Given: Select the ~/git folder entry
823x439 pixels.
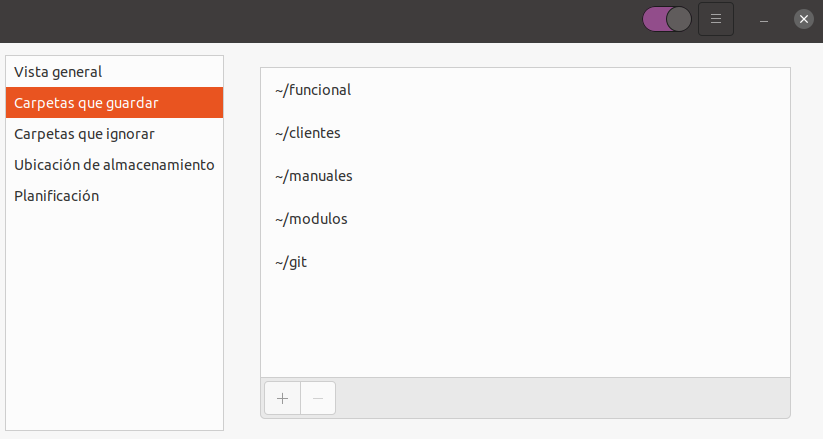Looking at the screenshot, I should tap(525, 262).
